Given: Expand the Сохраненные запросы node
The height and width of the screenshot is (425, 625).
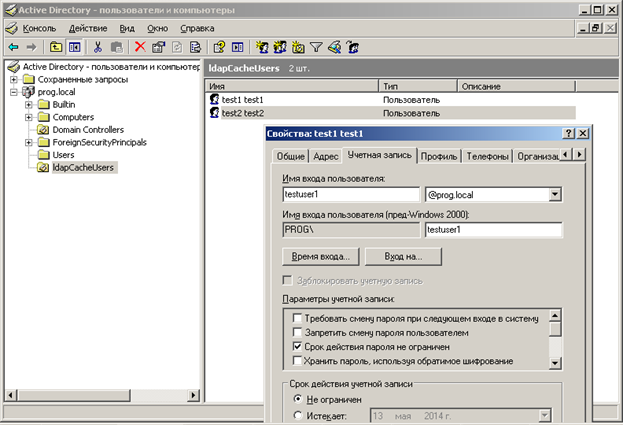Looking at the screenshot, I should (14, 79).
